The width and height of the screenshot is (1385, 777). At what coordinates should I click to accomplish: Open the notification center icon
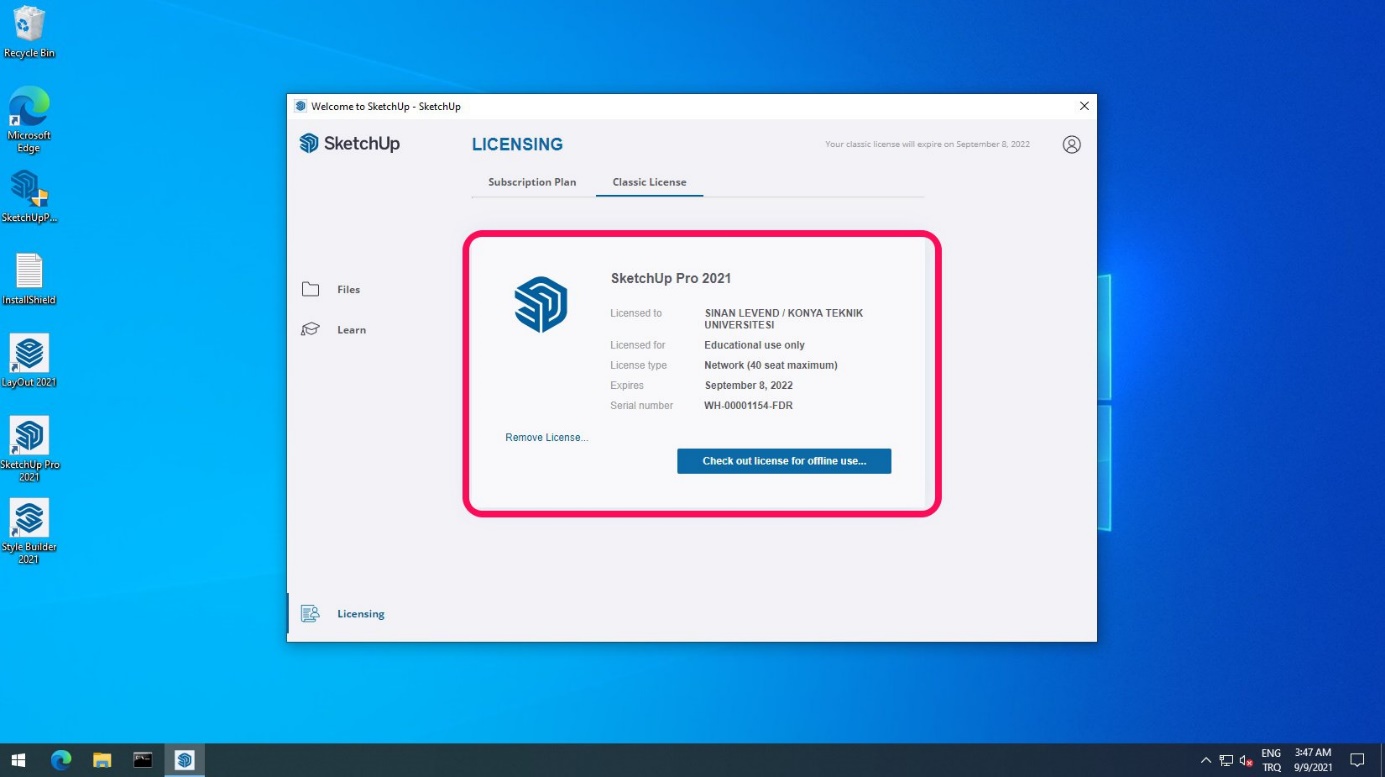click(1357, 760)
